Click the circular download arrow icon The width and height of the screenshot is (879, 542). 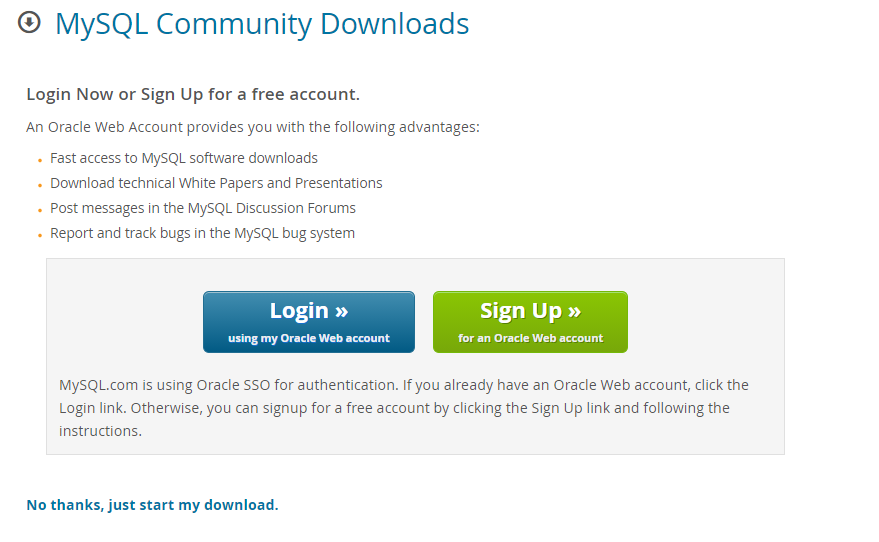(x=29, y=23)
